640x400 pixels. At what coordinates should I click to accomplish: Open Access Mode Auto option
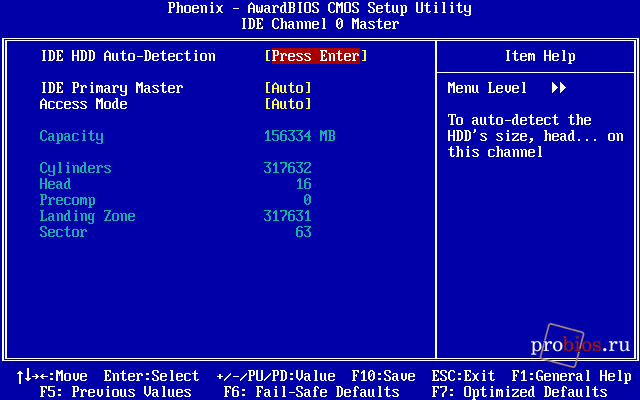click(x=288, y=104)
